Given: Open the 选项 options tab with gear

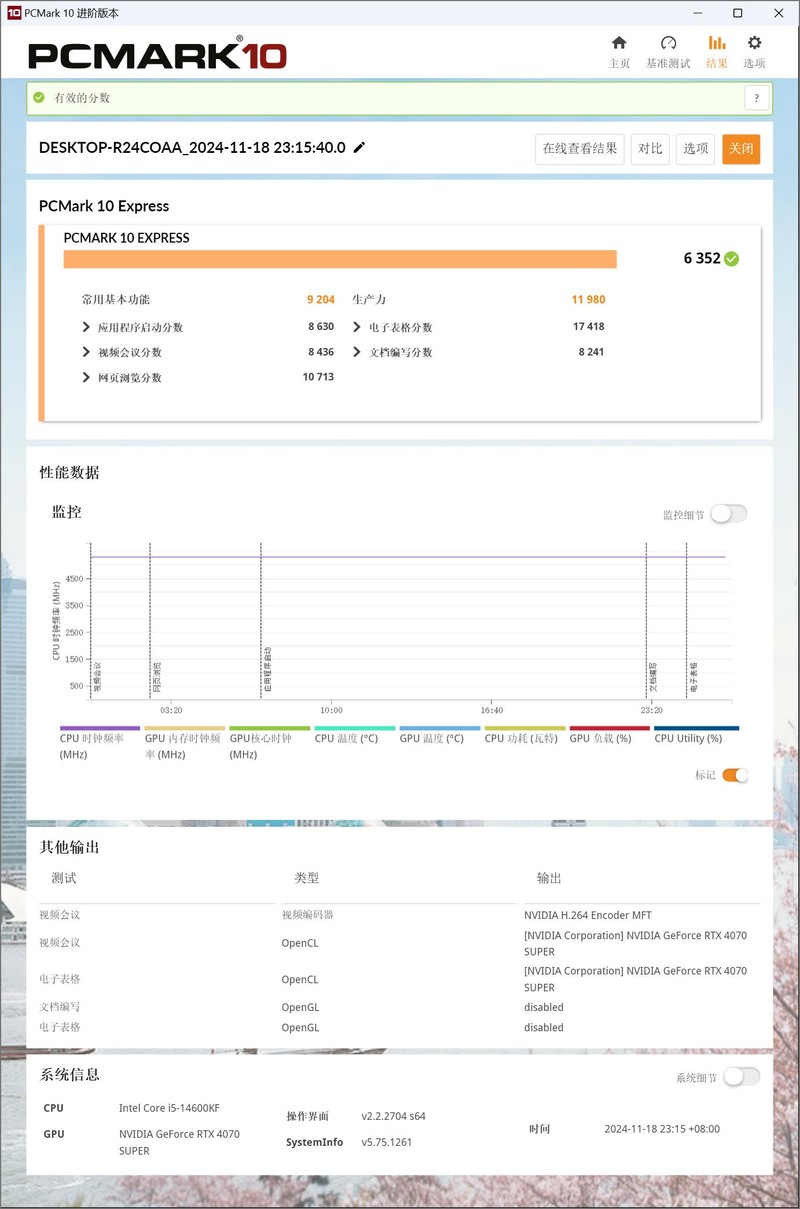Looking at the screenshot, I should tap(754, 52).
